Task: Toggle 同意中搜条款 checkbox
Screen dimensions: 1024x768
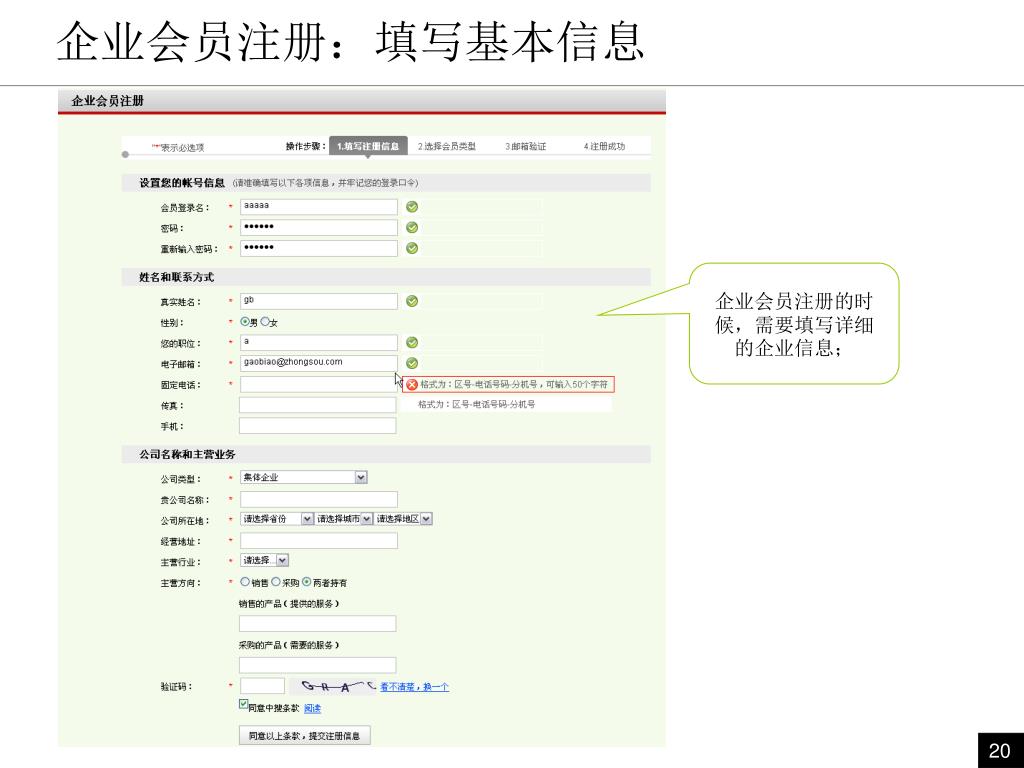Action: [x=244, y=704]
